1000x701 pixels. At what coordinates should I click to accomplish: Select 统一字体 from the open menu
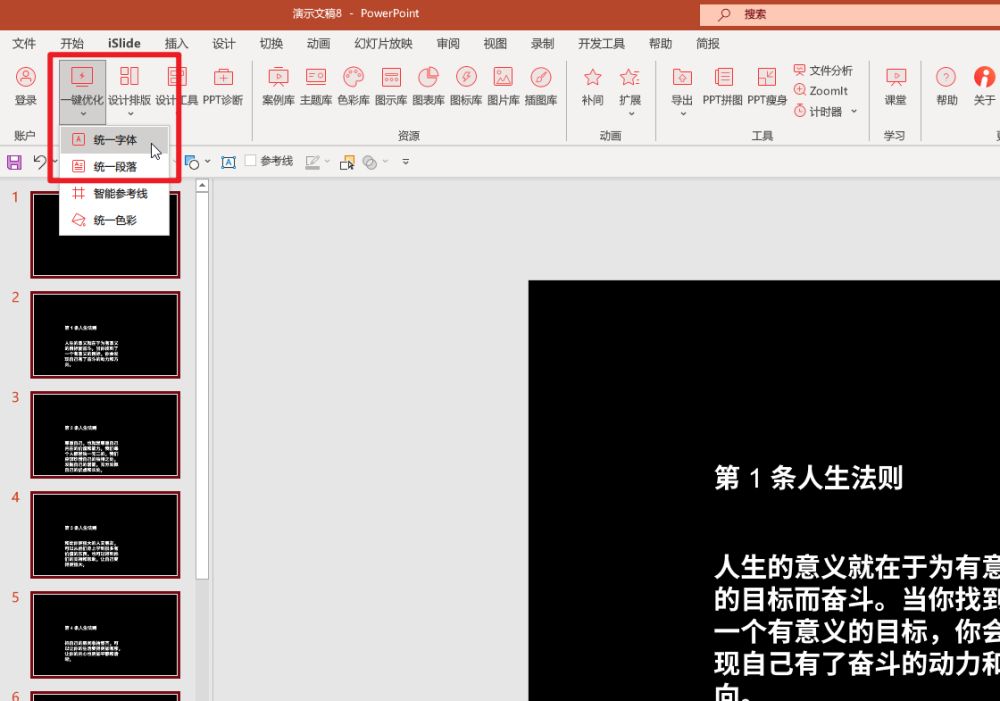[x=113, y=141]
